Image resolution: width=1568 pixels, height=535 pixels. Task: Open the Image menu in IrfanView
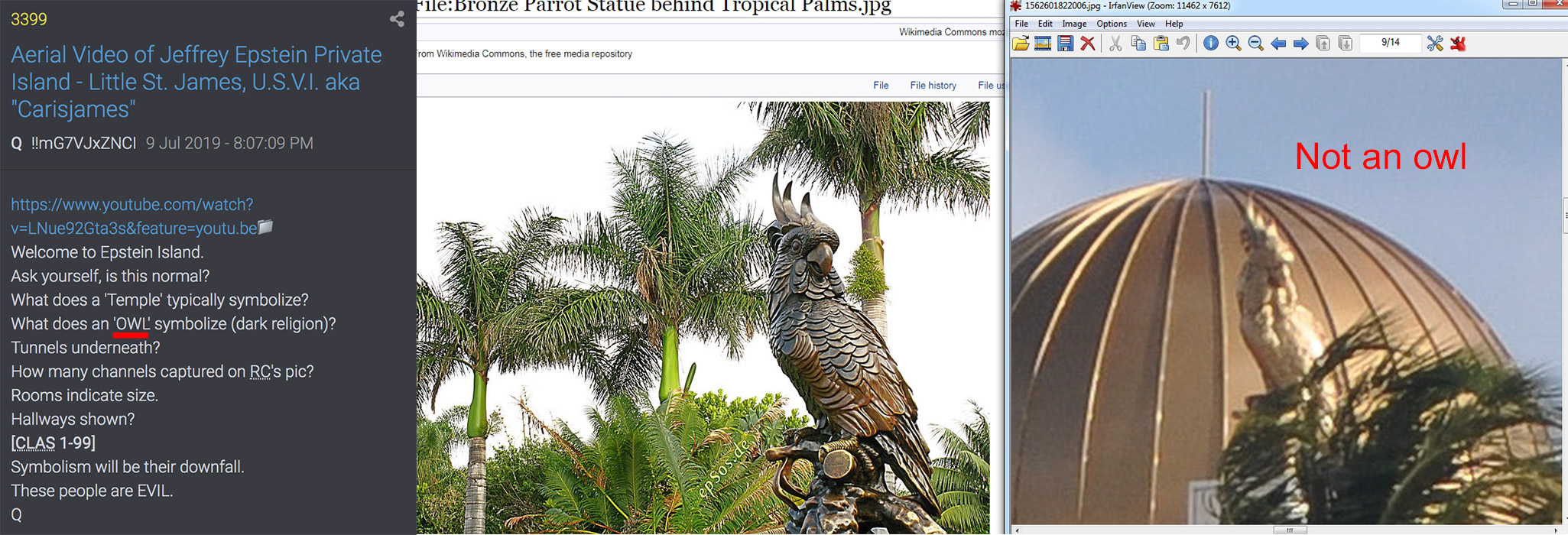pyautogui.click(x=1074, y=24)
